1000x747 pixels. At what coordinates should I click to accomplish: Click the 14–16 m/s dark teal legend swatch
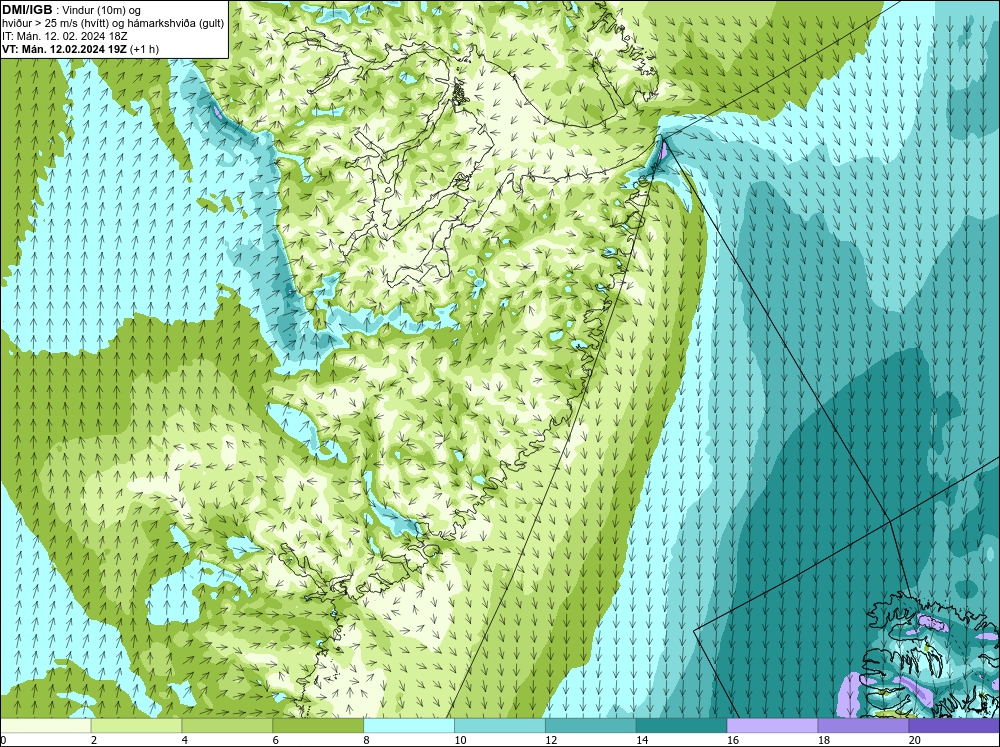(x=681, y=725)
